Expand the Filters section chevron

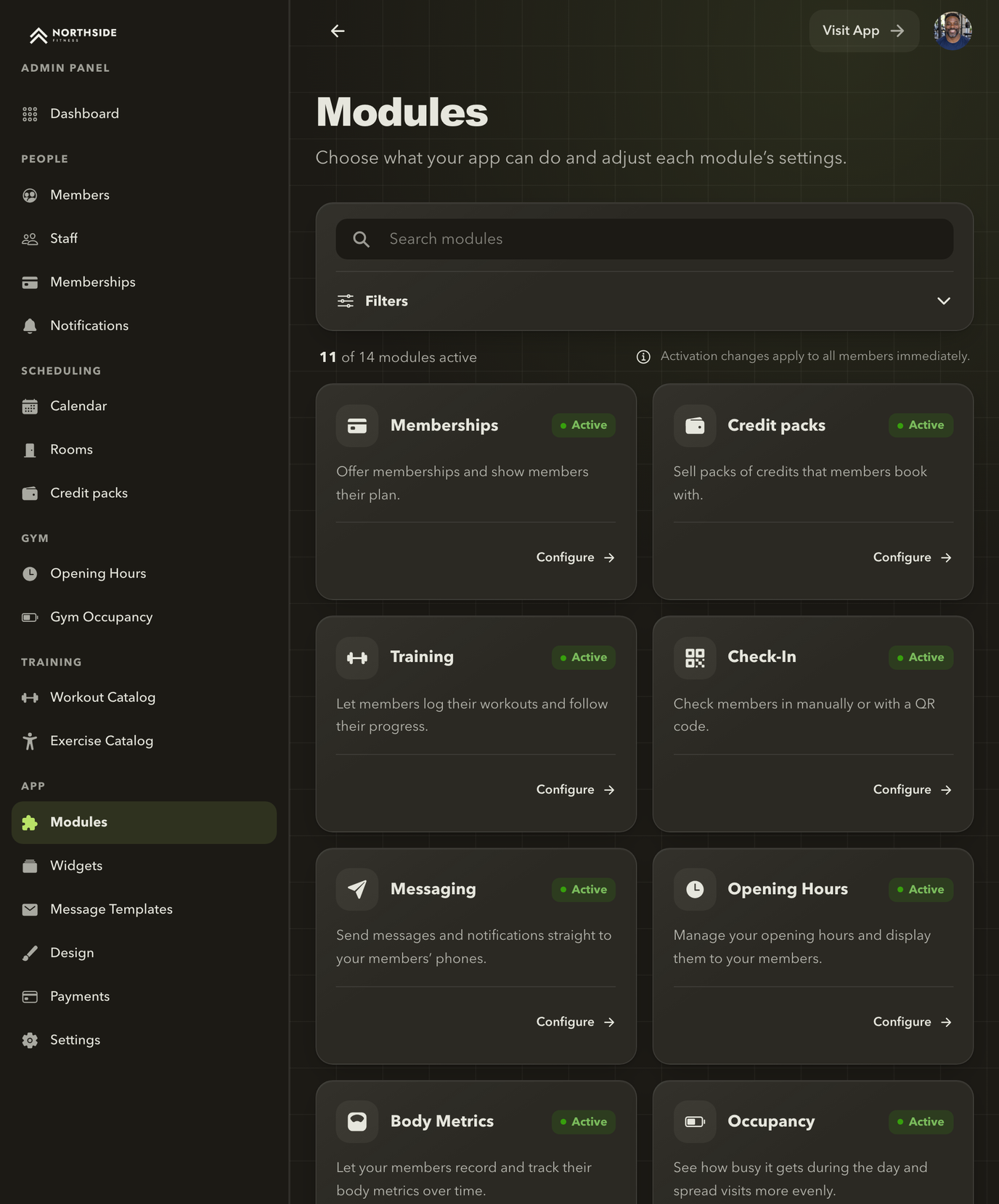tap(943, 301)
